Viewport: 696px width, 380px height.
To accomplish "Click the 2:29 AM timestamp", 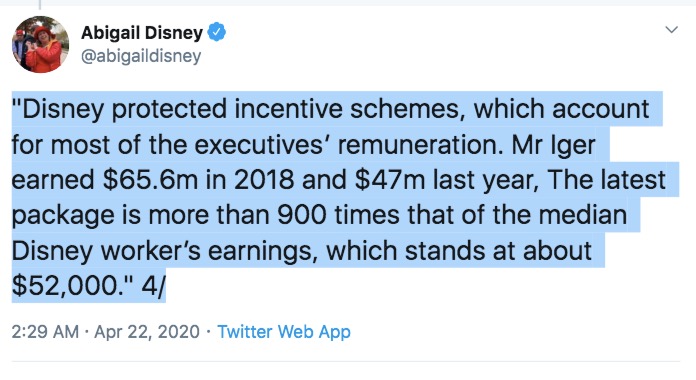I will point(45,332).
